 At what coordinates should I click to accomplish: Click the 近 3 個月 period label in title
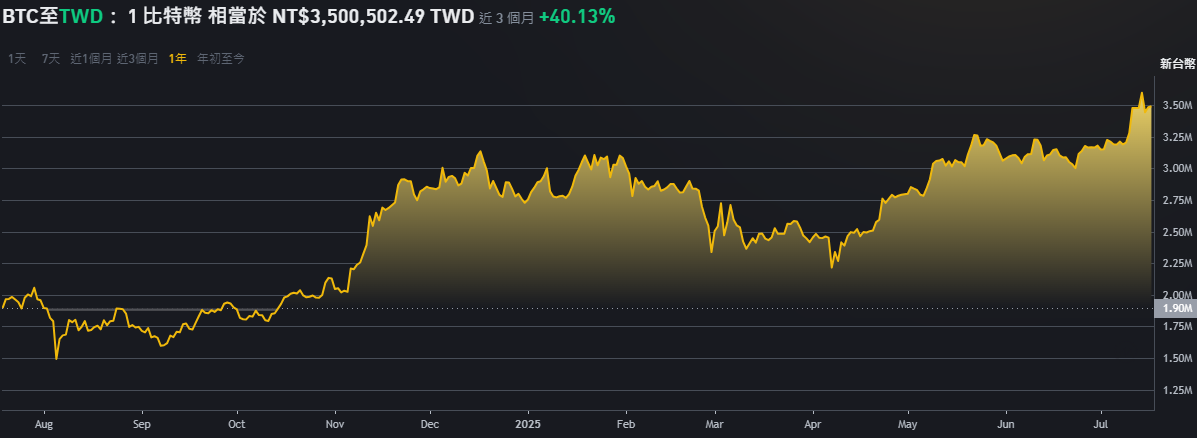point(507,18)
